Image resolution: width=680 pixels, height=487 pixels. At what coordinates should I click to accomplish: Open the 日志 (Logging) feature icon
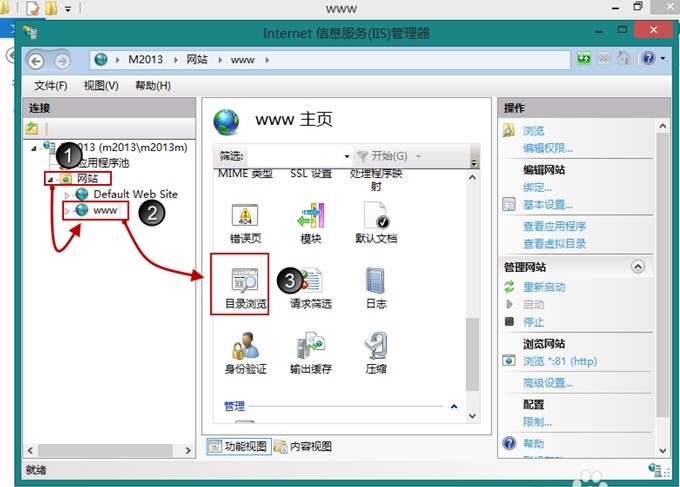click(x=376, y=288)
